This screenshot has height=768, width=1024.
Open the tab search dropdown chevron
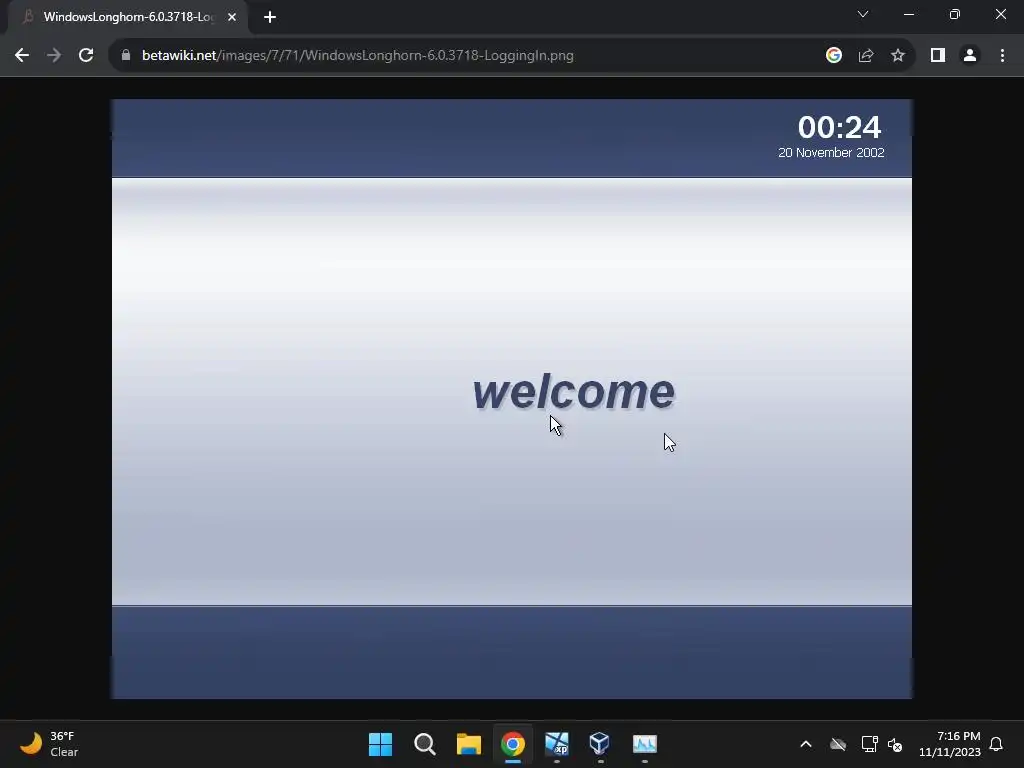pos(863,14)
